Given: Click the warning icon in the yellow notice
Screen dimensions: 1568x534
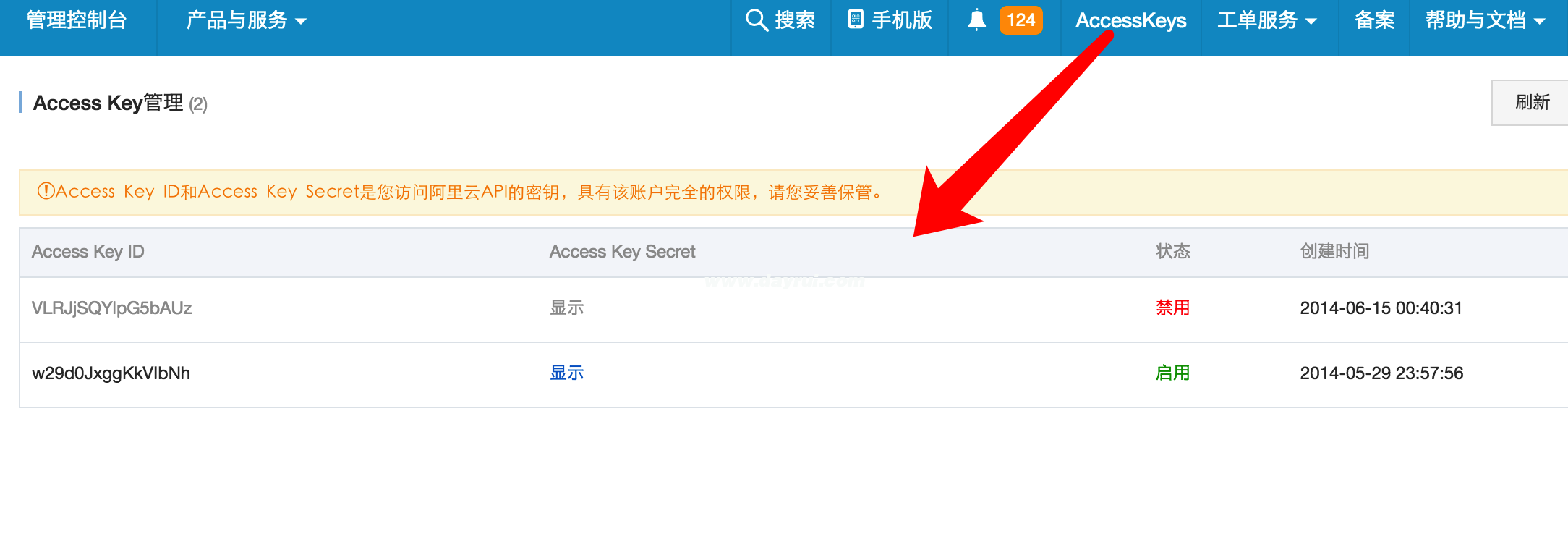Looking at the screenshot, I should coord(46,191).
